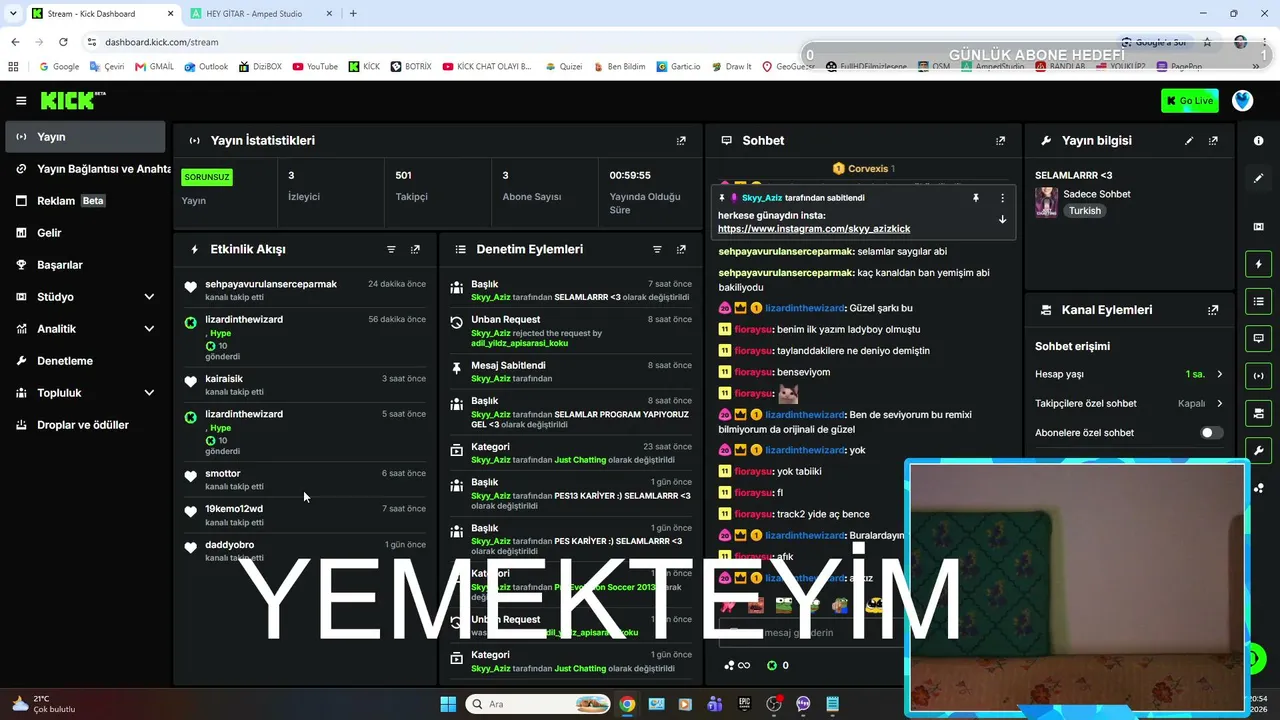Select the Unban Request moderation entry

571,331
